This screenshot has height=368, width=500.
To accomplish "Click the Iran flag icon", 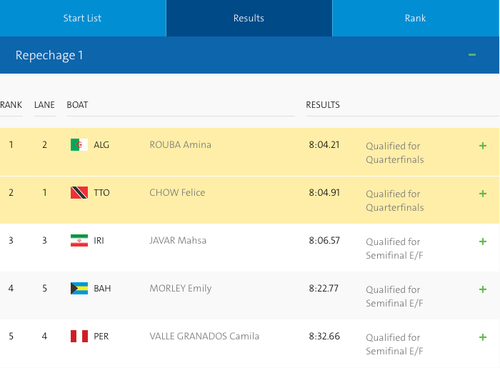I will tap(79, 240).
